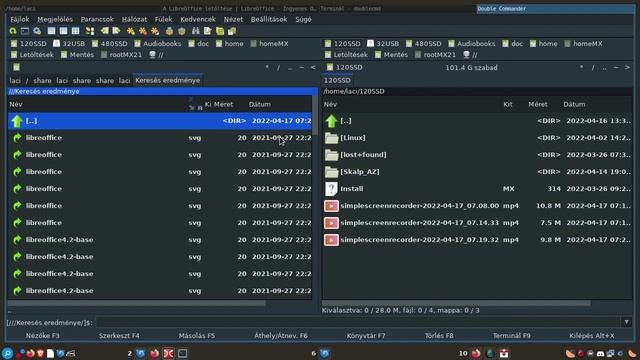Open the Súgó menu

[x=303, y=19]
